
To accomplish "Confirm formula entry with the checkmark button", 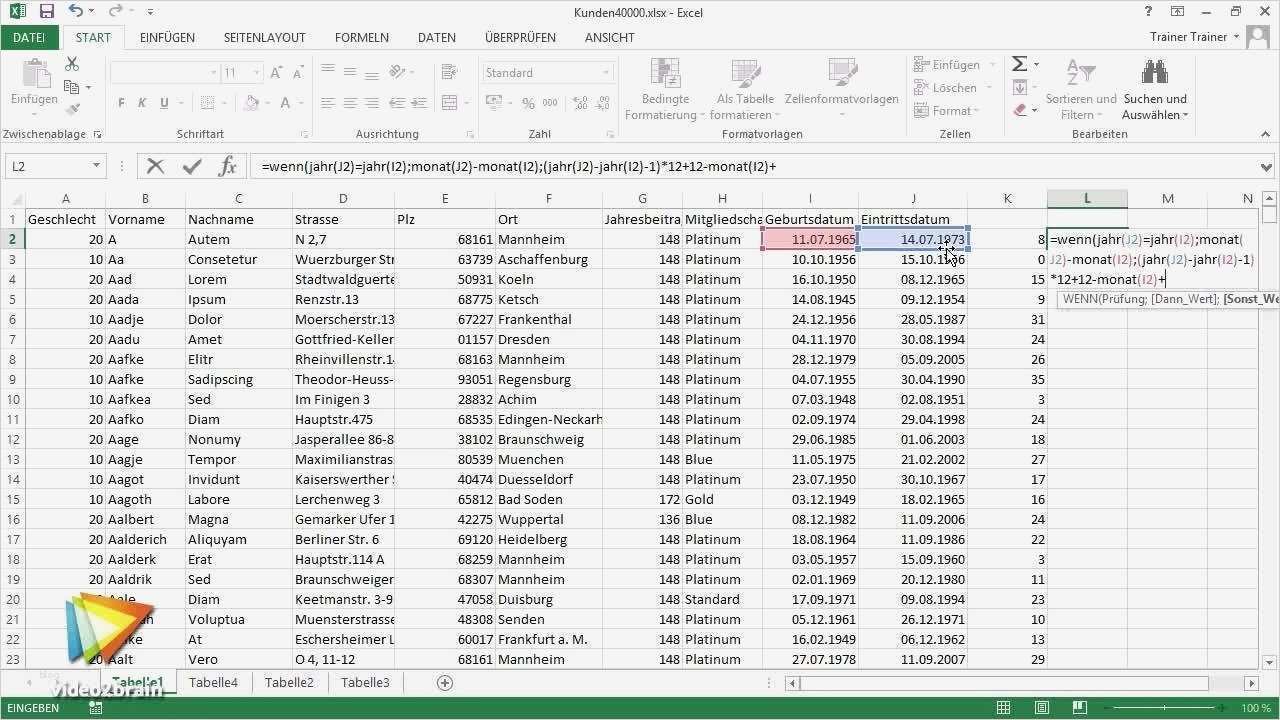I will pyautogui.click(x=192, y=166).
